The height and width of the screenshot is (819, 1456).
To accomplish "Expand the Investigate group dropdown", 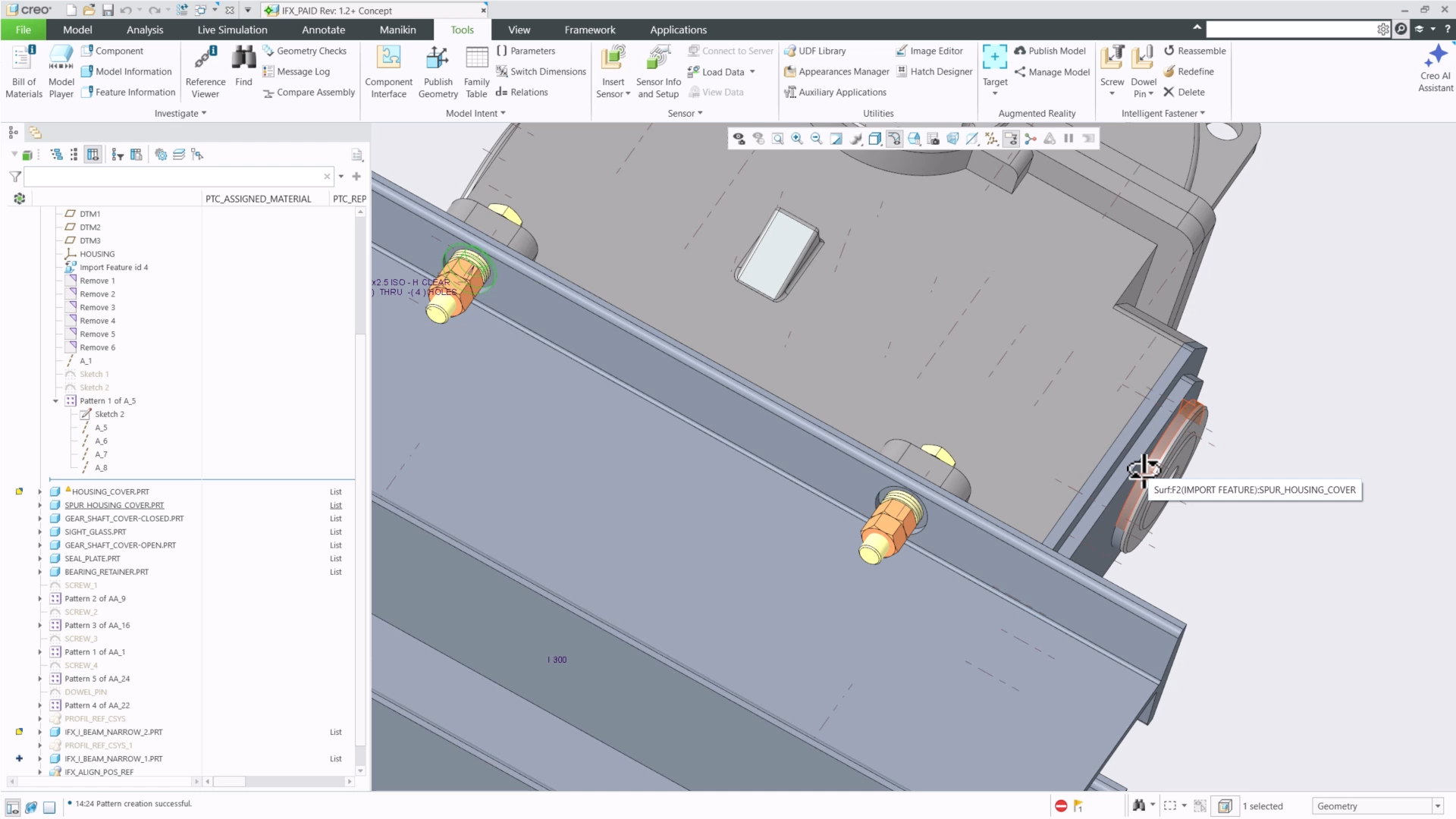I will 180,114.
